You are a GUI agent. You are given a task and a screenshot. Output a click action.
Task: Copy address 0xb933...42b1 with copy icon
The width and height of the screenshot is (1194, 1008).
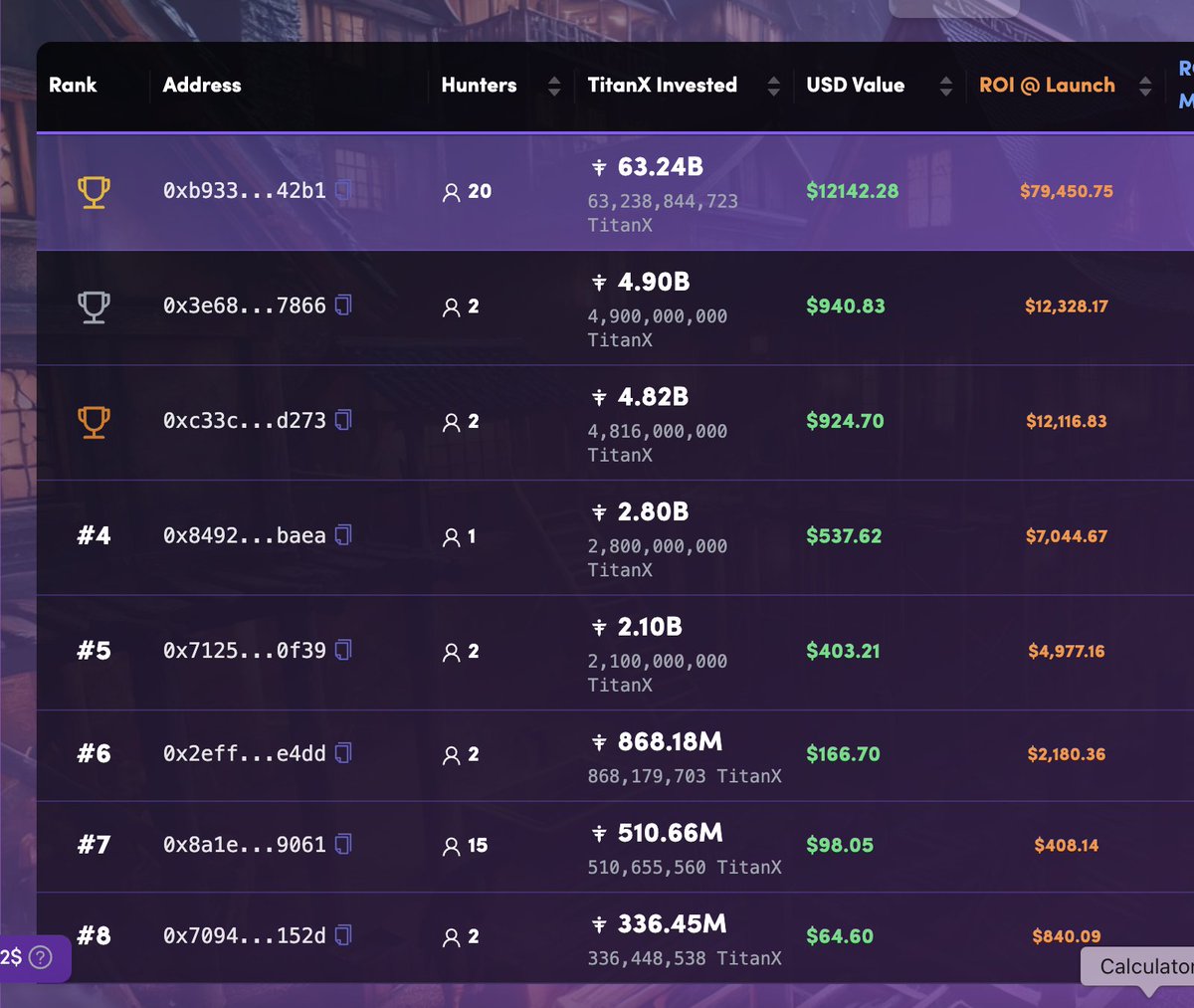point(343,190)
